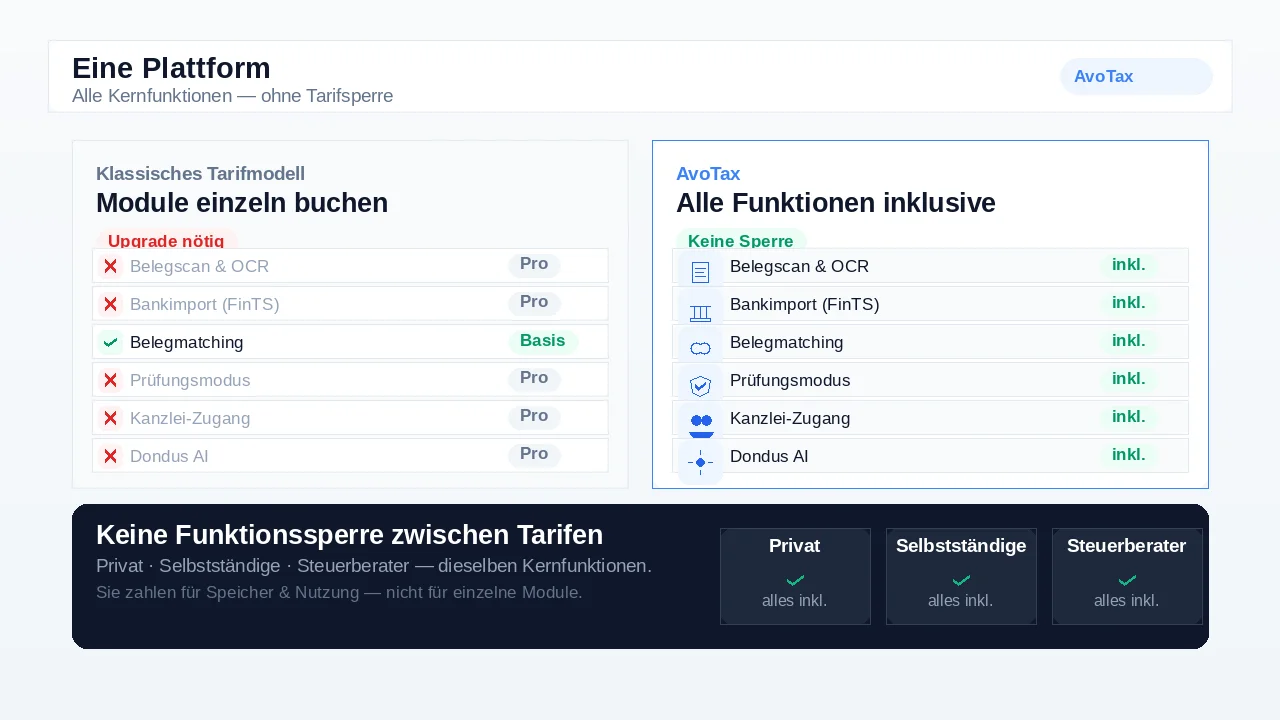This screenshot has width=1280, height=720.
Task: Click the Basis badge for Belegmatching
Action: [543, 340]
